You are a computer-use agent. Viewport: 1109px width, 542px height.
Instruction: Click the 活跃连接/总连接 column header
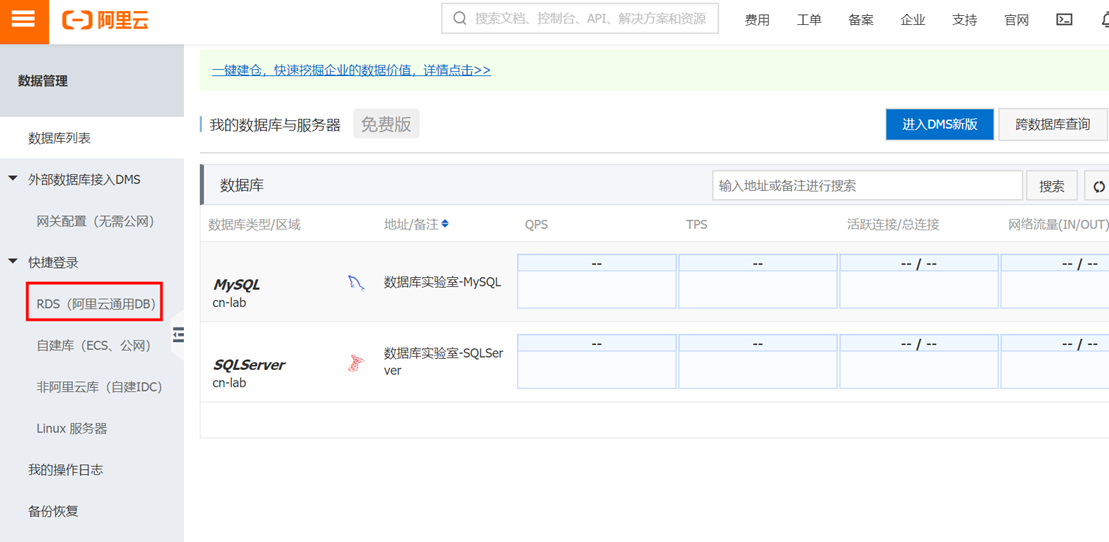tap(893, 225)
